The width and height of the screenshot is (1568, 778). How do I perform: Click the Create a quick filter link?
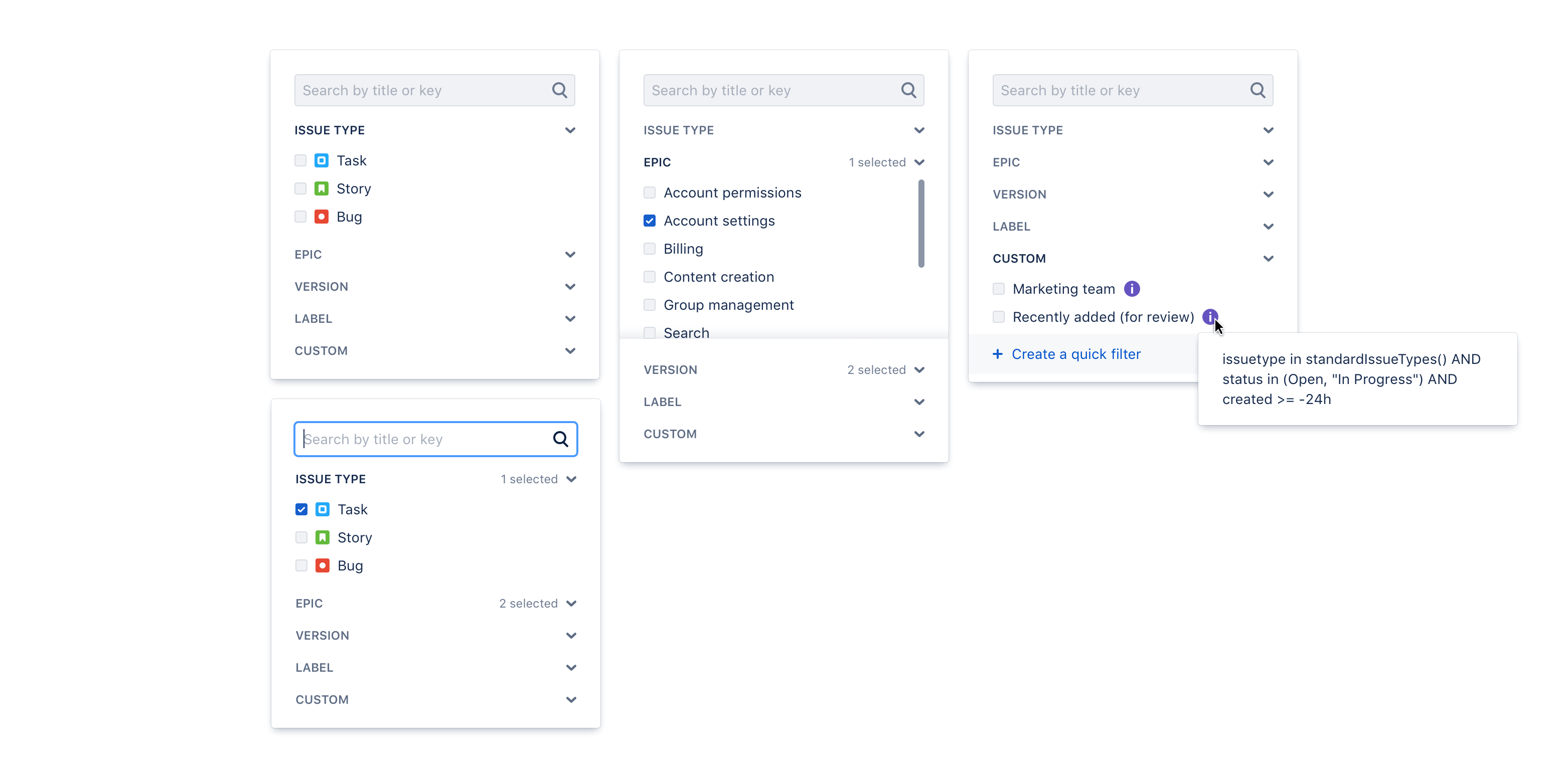[1075, 354]
